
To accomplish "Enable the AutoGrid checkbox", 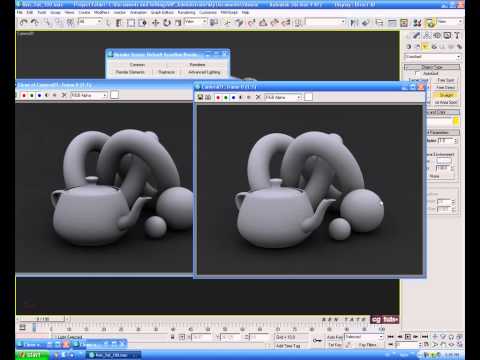I will (x=416, y=73).
